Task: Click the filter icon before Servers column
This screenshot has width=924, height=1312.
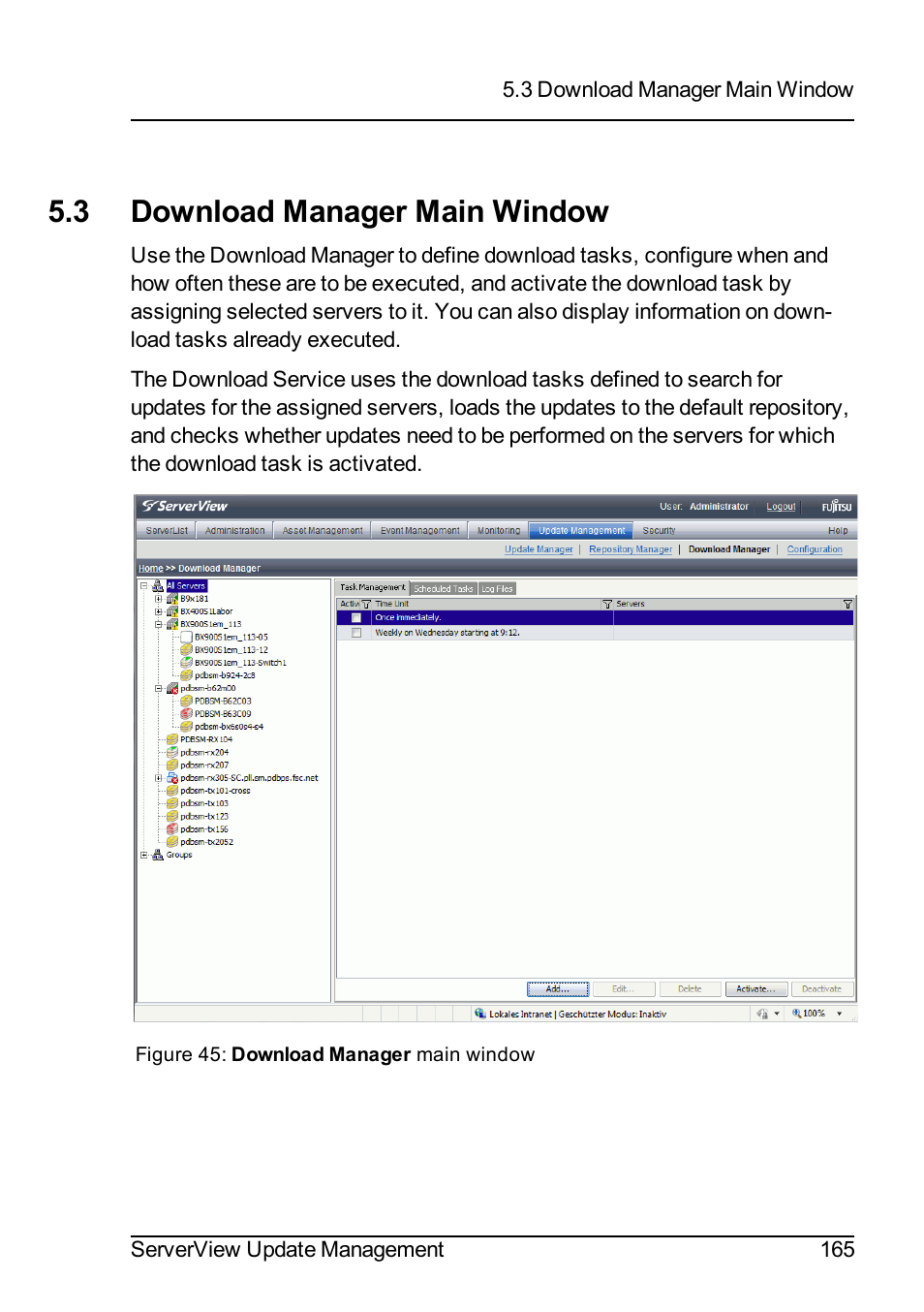Action: (x=607, y=604)
